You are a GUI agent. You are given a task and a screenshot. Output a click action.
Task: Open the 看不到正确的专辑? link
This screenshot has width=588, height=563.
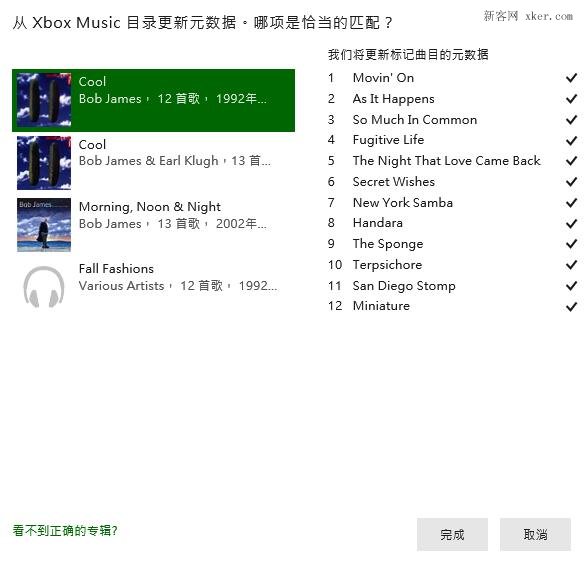click(65, 530)
